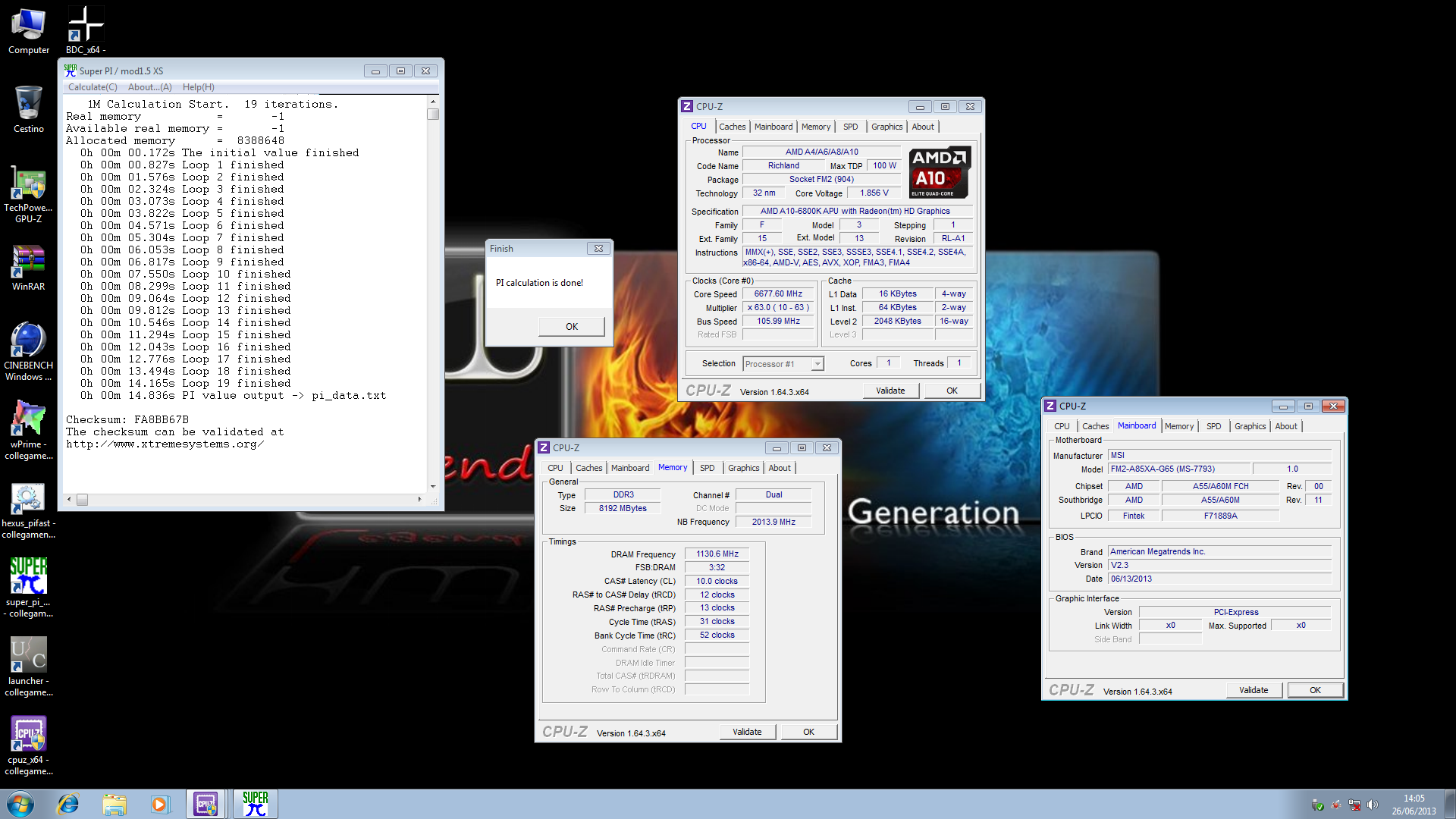
Task: Switch to About tab in Memory window
Action: tap(780, 468)
